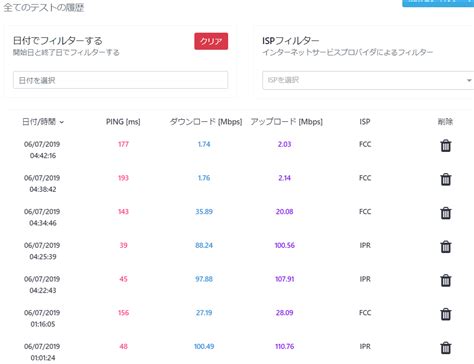
Task: Click the ダウンロード [Mbps] column header
Action: click(206, 122)
